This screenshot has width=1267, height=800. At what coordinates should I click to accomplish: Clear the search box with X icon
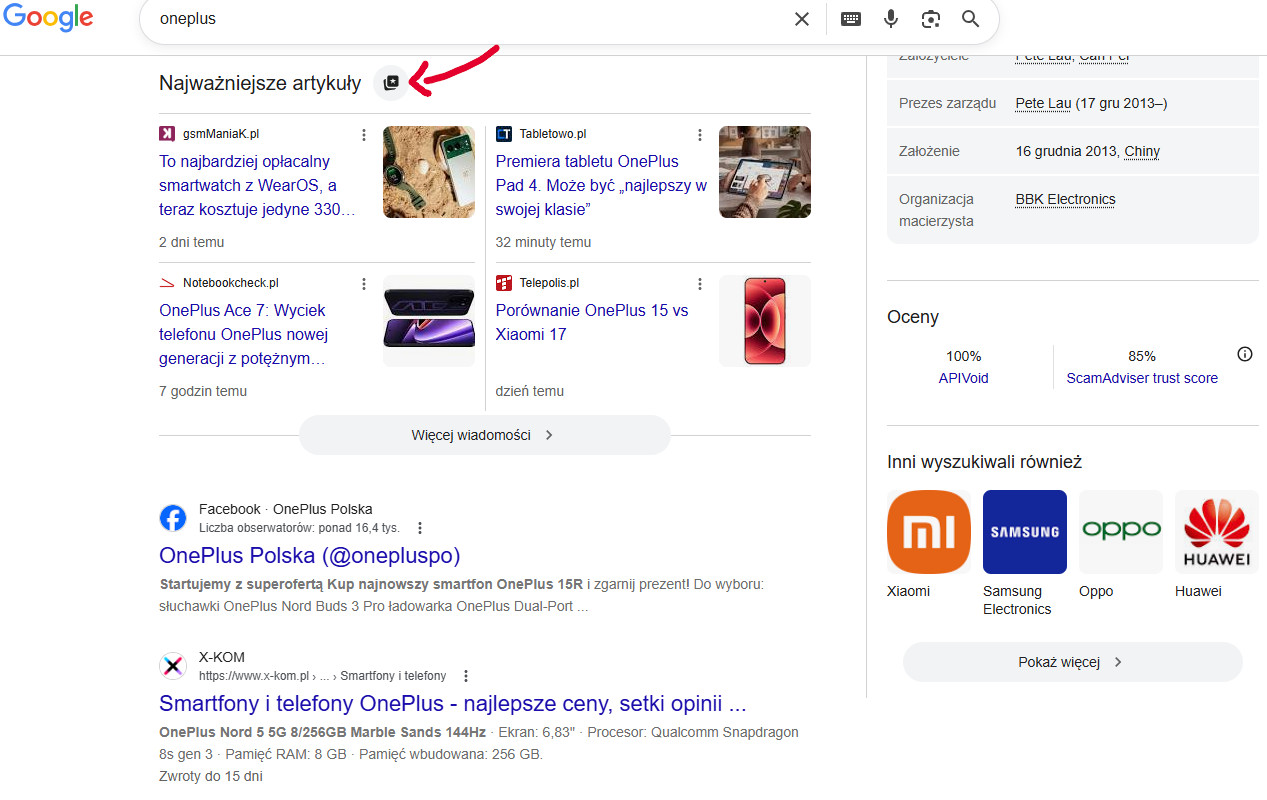pos(802,19)
